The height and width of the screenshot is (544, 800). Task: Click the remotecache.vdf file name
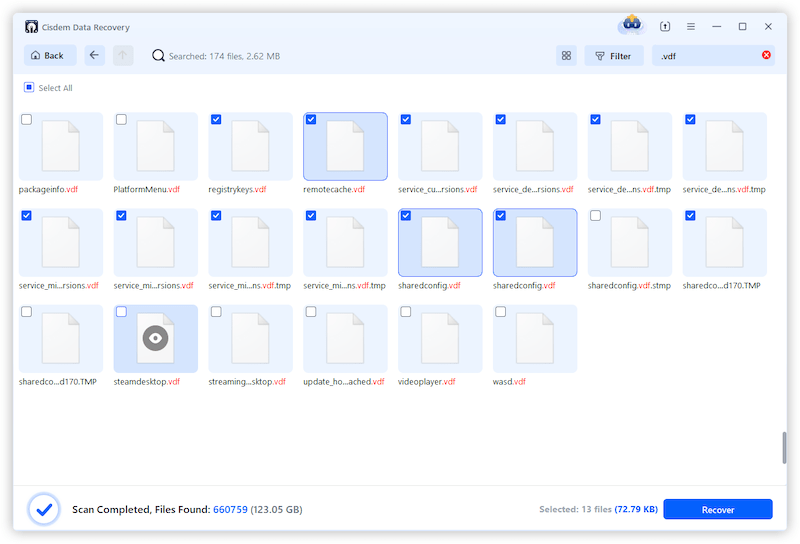(334, 189)
